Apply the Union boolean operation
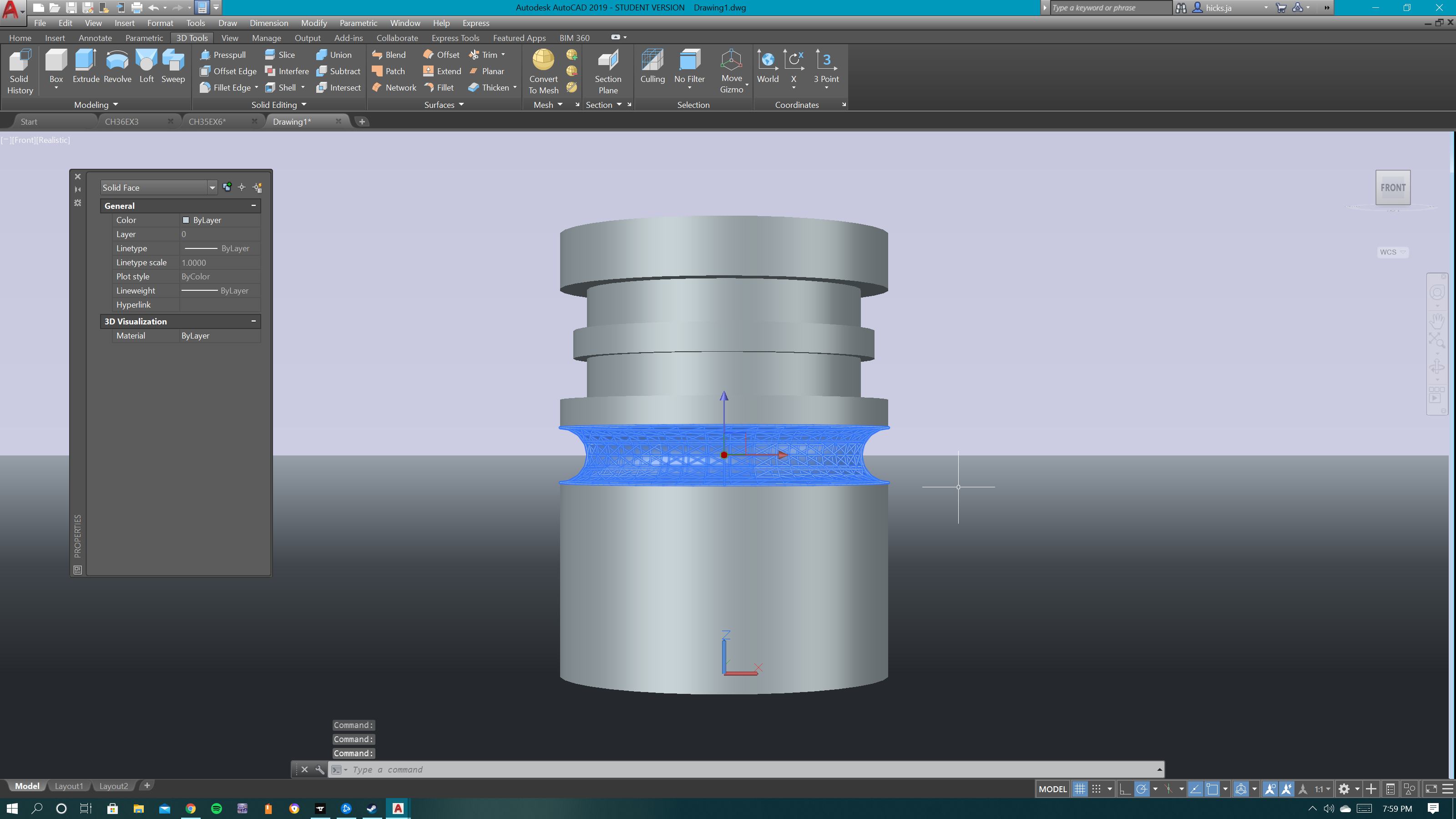The width and height of the screenshot is (1456, 819). 334,55
